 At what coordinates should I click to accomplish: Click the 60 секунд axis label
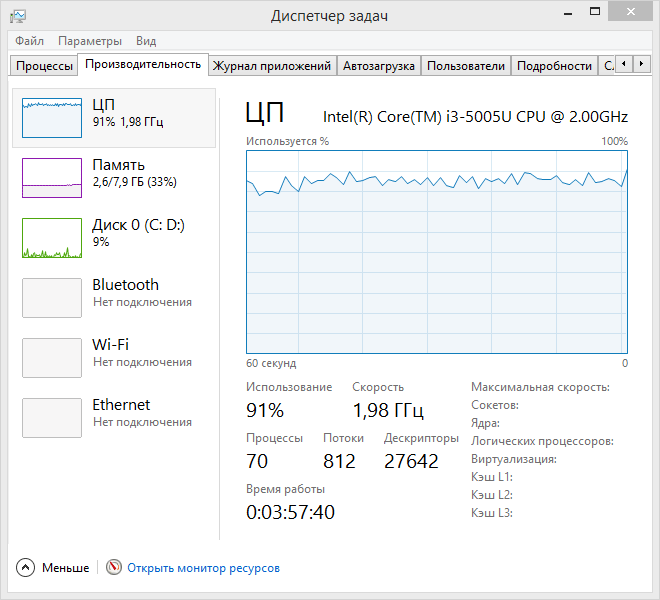271,363
